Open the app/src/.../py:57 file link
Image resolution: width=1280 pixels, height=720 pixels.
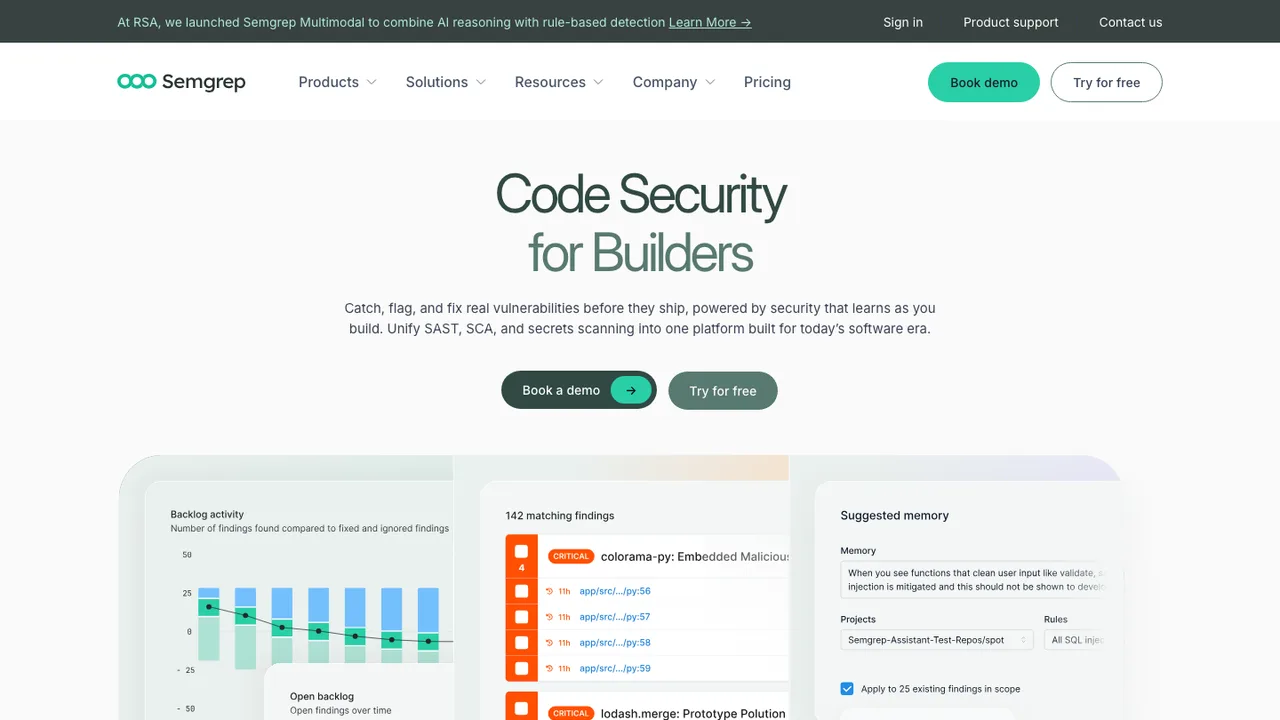pos(615,617)
